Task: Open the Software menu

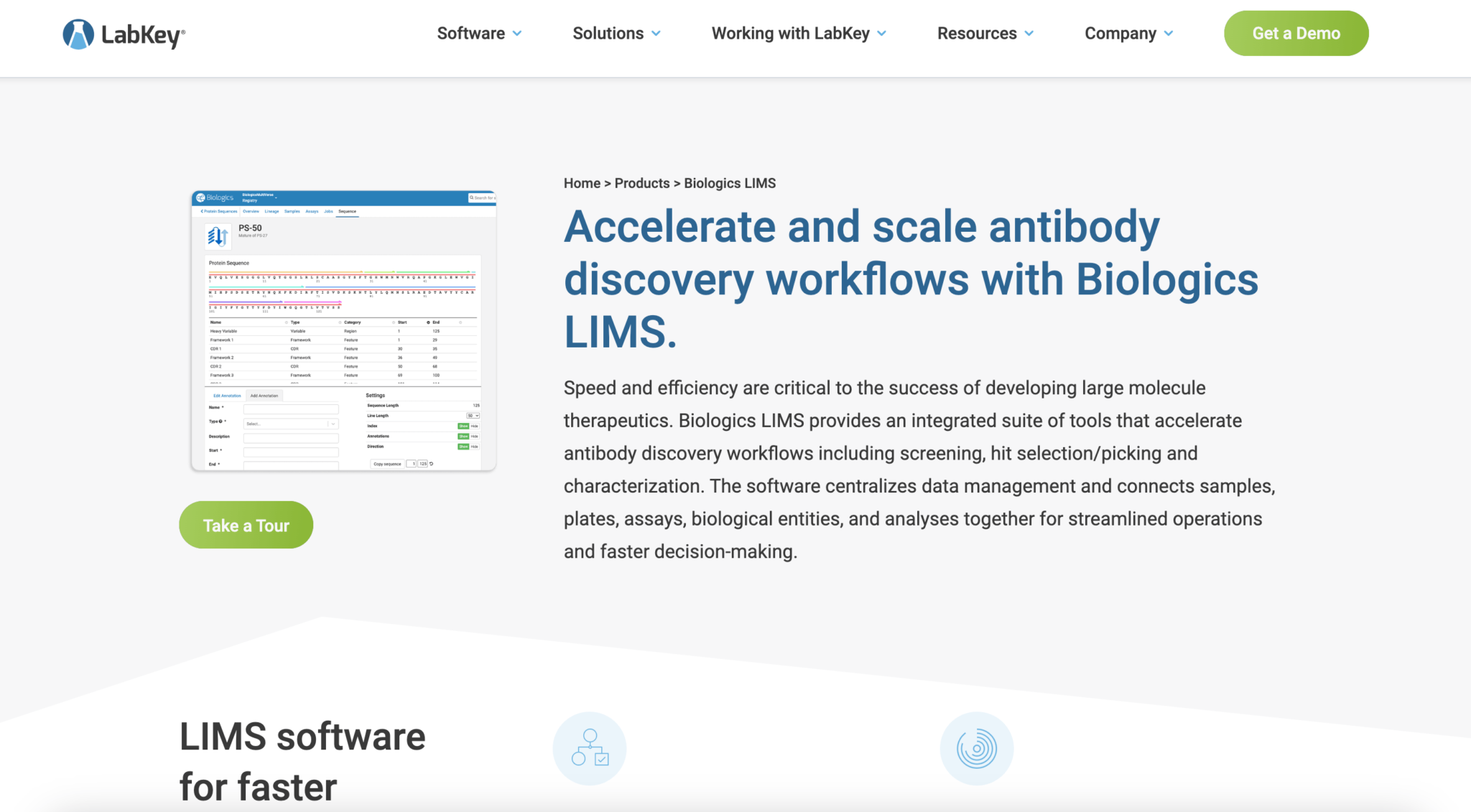Action: click(x=470, y=33)
